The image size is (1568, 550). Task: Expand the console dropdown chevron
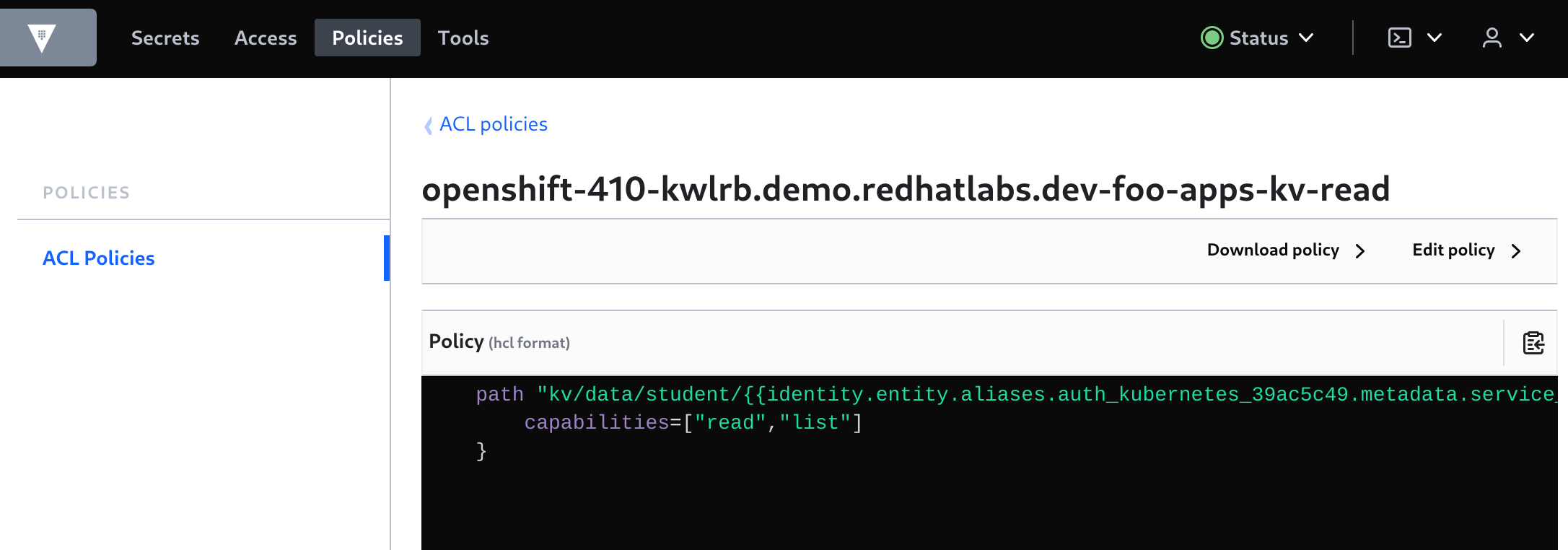[x=1435, y=38]
